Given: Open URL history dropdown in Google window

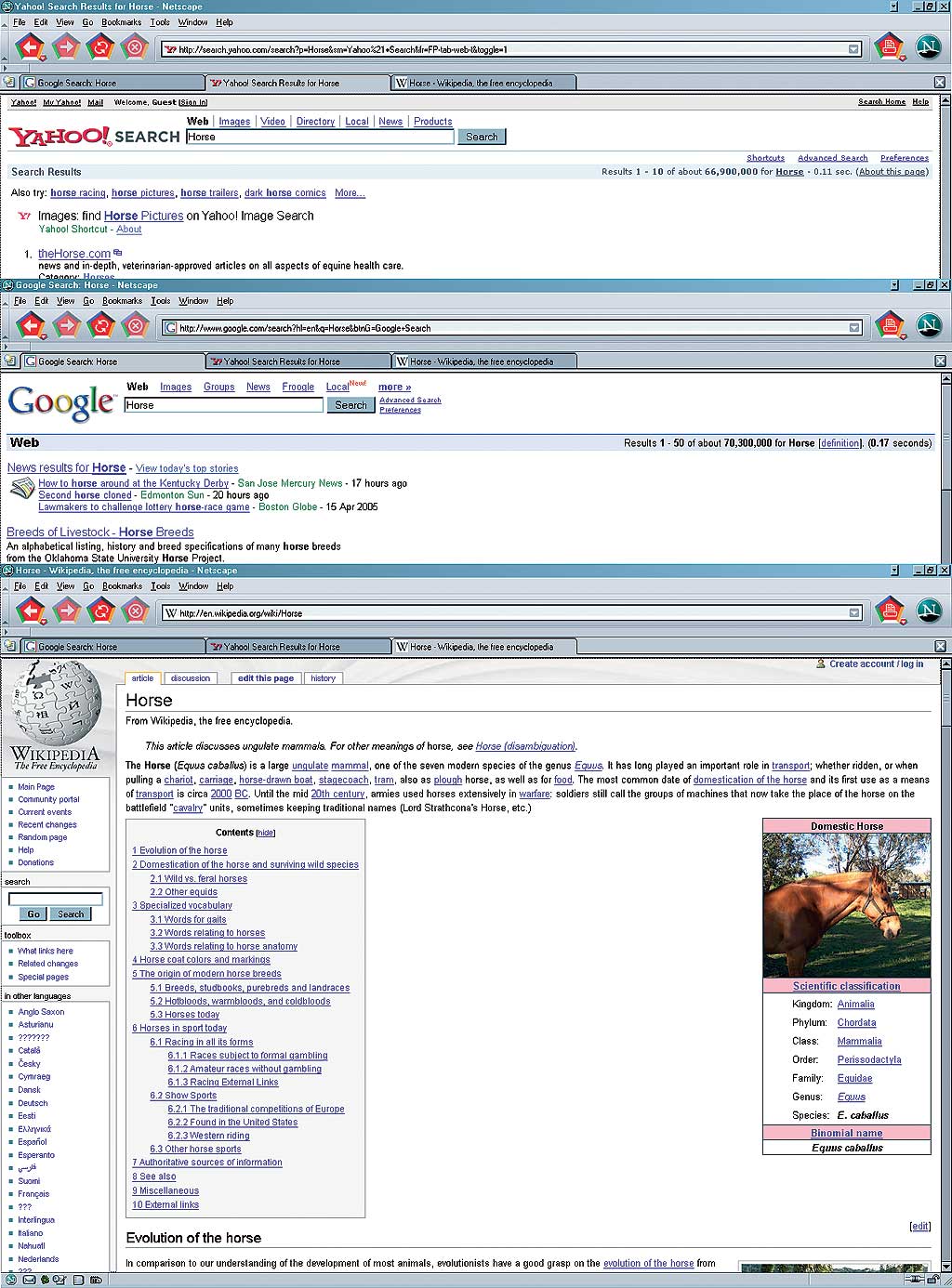Looking at the screenshot, I should (x=853, y=328).
